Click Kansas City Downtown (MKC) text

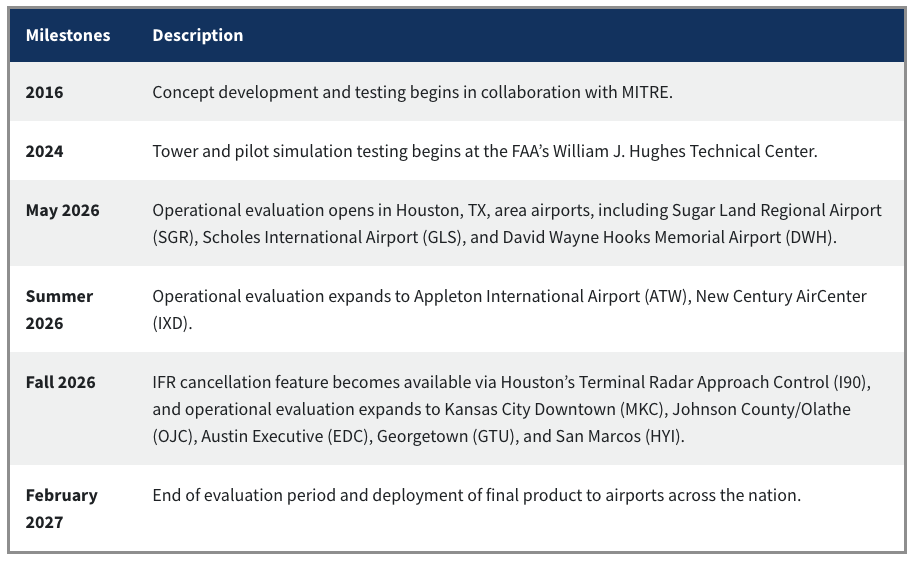(556, 410)
